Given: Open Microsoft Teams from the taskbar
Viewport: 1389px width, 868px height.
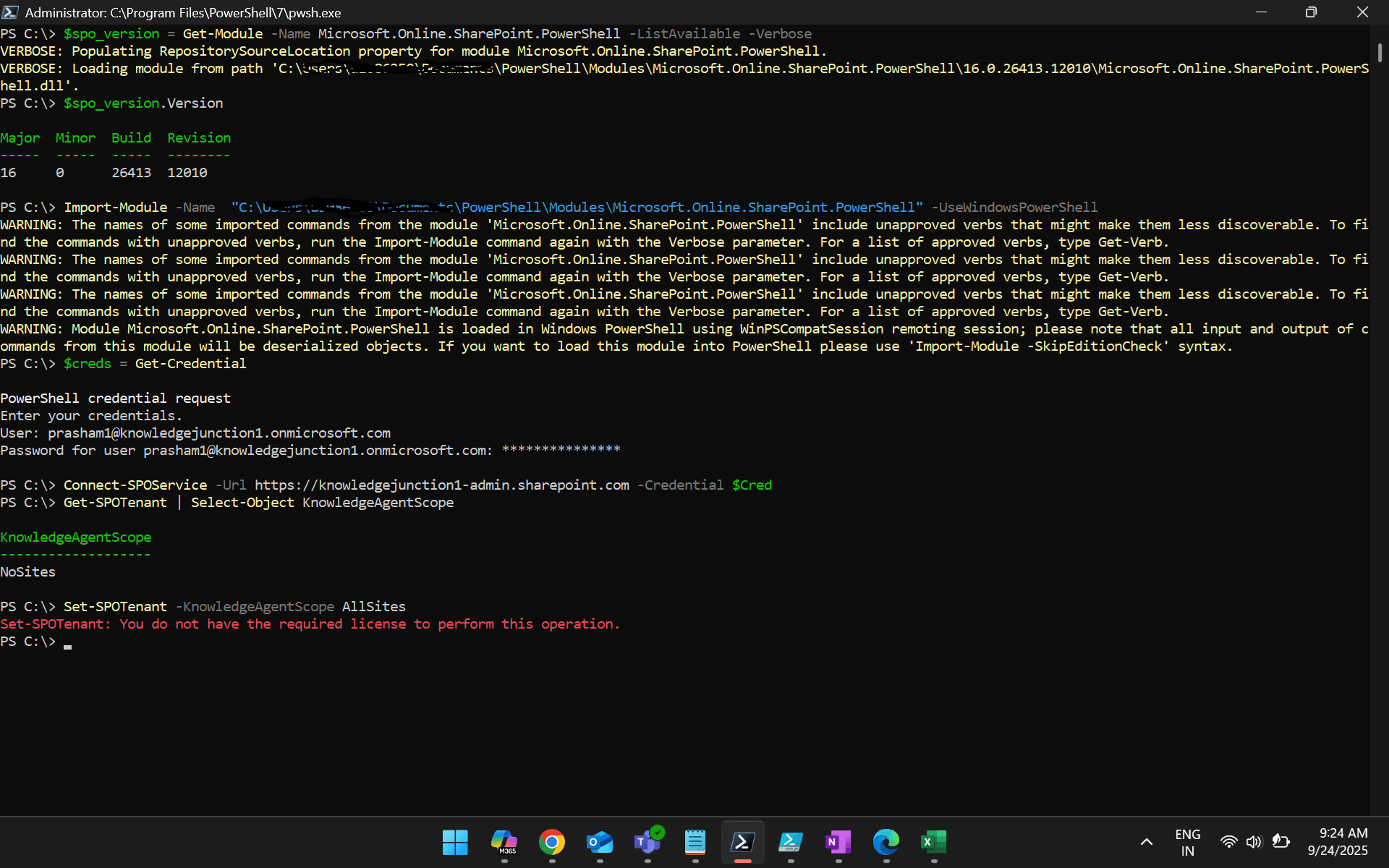Looking at the screenshot, I should click(x=647, y=843).
